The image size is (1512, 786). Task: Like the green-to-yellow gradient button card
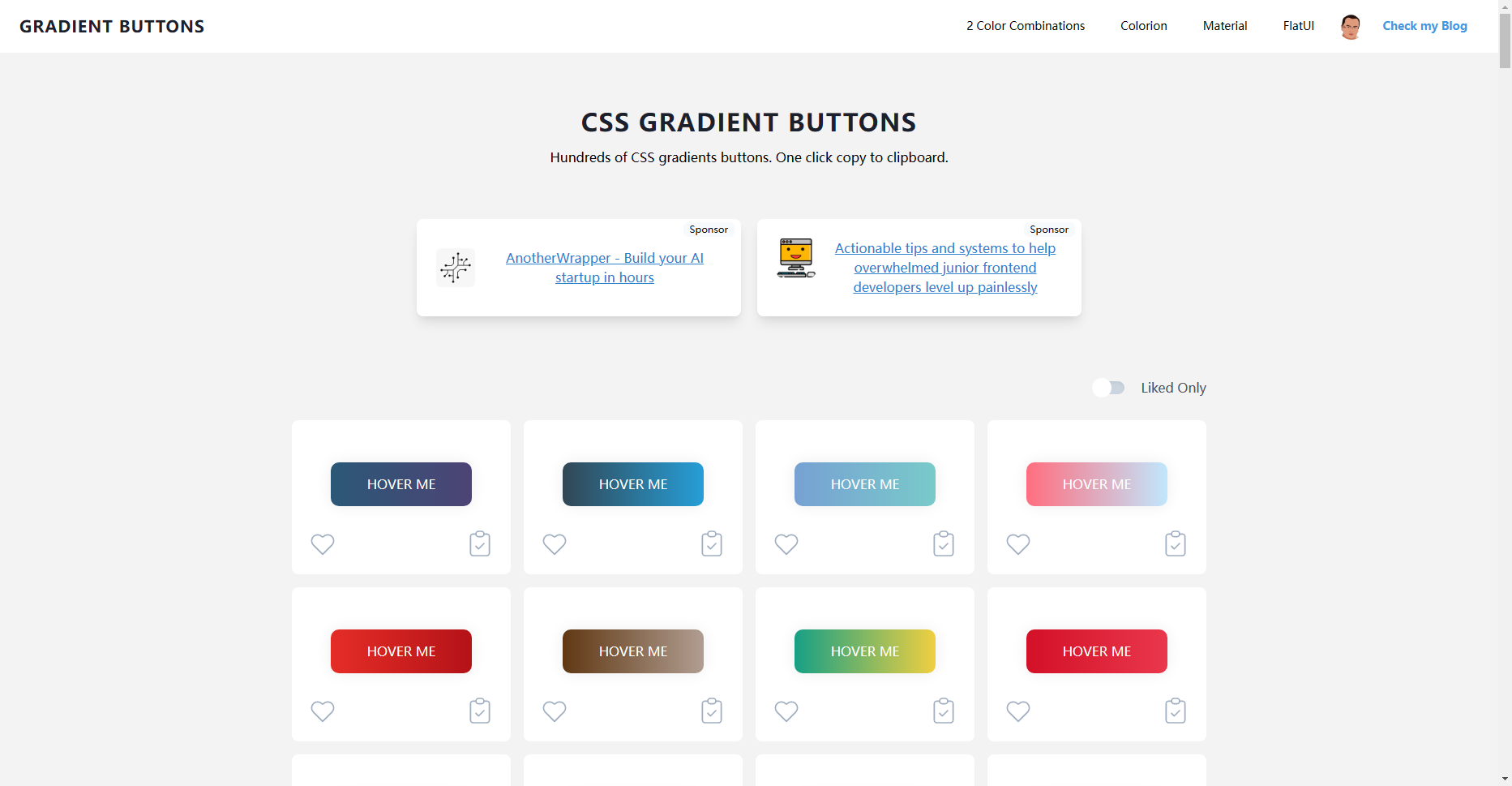786,711
